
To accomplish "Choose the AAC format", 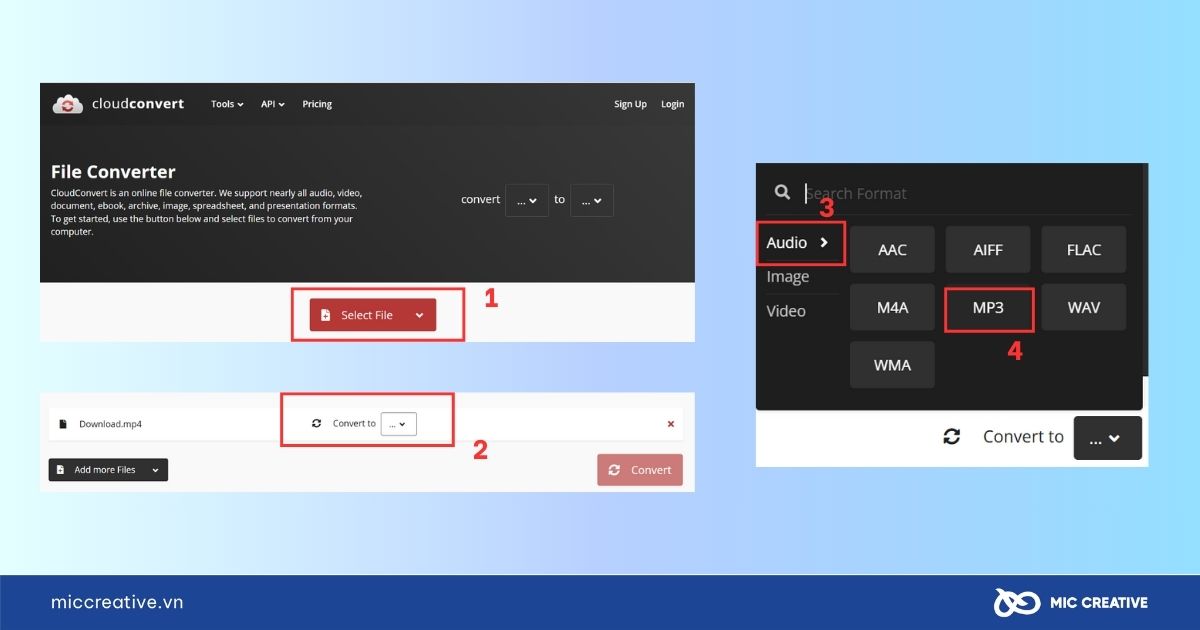I will pyautogui.click(x=892, y=250).
